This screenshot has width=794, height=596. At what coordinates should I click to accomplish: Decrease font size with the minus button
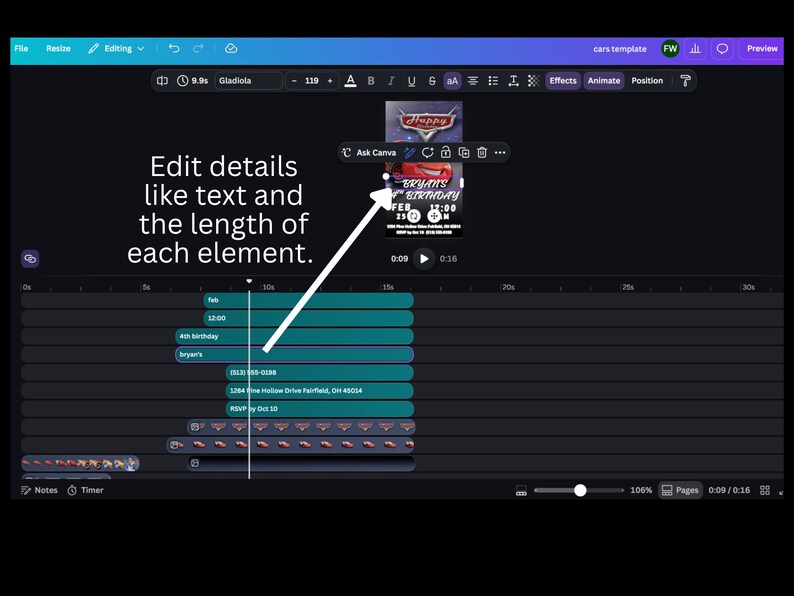coord(294,81)
